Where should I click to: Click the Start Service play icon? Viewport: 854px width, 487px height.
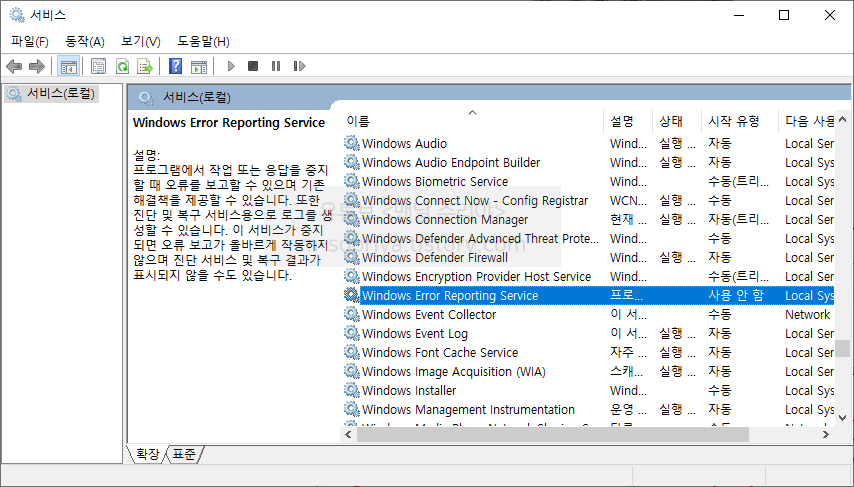[x=231, y=66]
